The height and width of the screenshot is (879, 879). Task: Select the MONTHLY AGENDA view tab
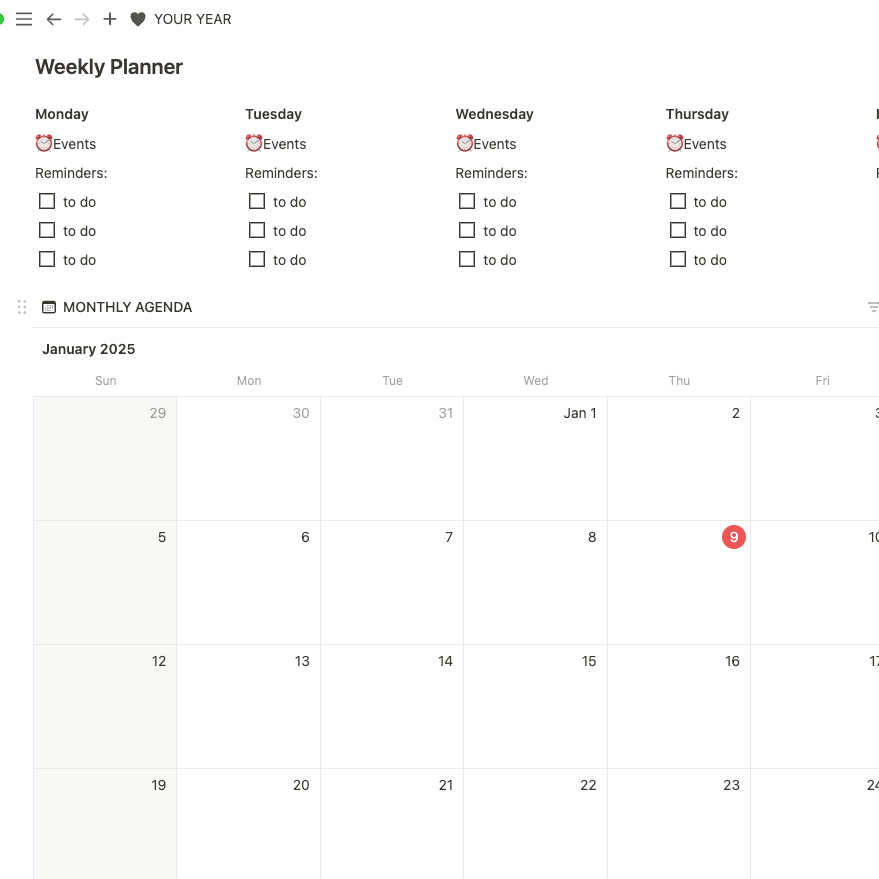coord(127,307)
